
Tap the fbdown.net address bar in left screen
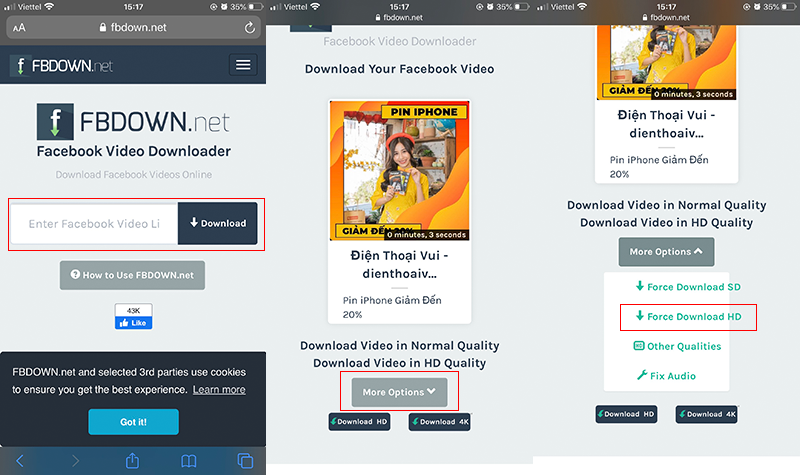click(133, 28)
